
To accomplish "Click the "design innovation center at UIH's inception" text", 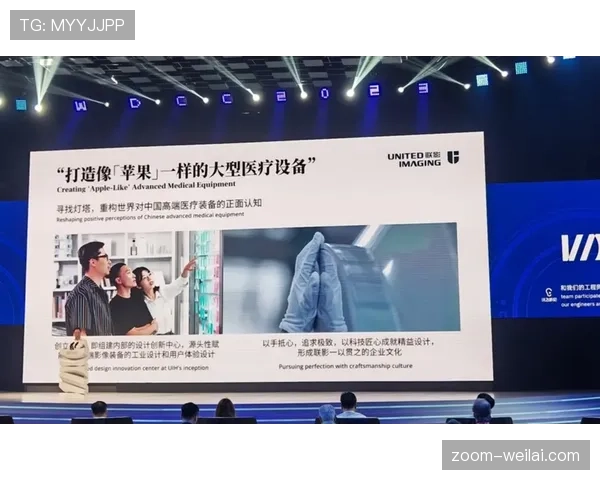I will [x=148, y=368].
